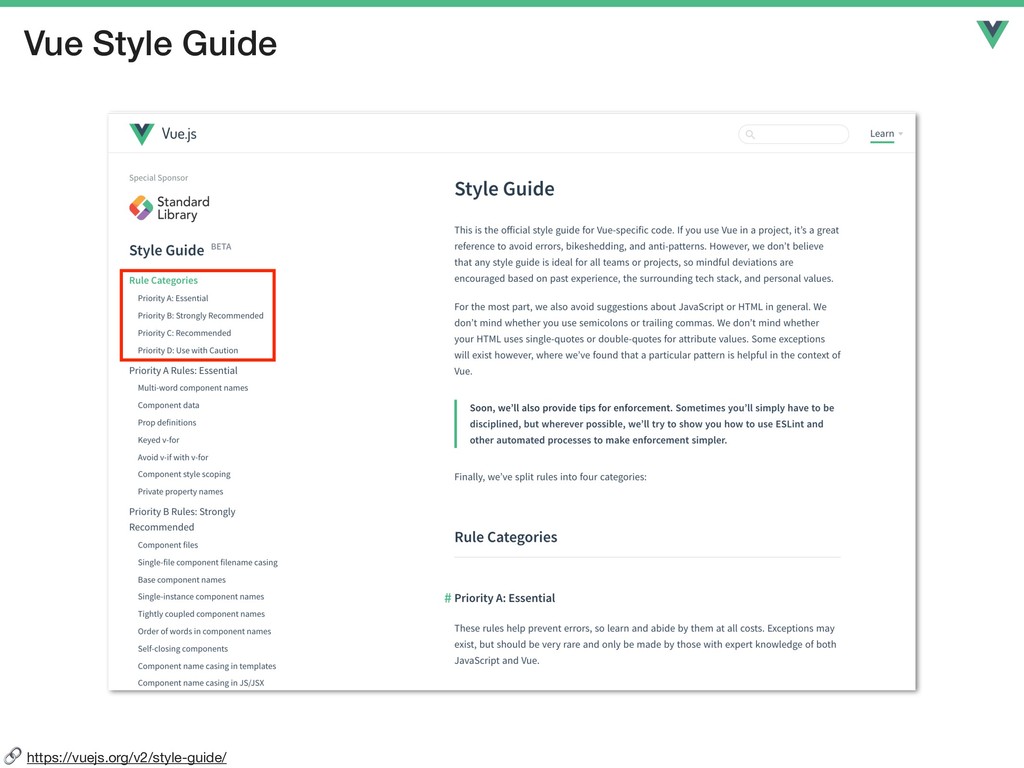Open the Learn dropdown menu

(886, 134)
